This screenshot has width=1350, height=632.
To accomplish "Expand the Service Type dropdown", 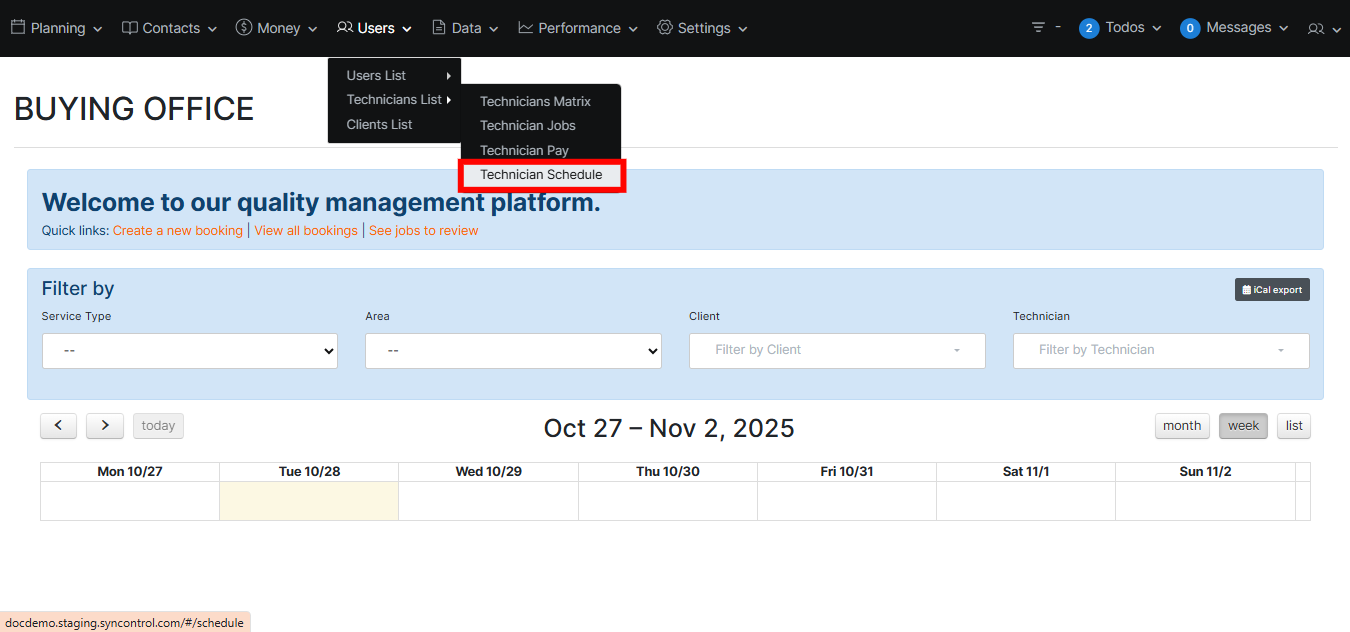I will [189, 351].
